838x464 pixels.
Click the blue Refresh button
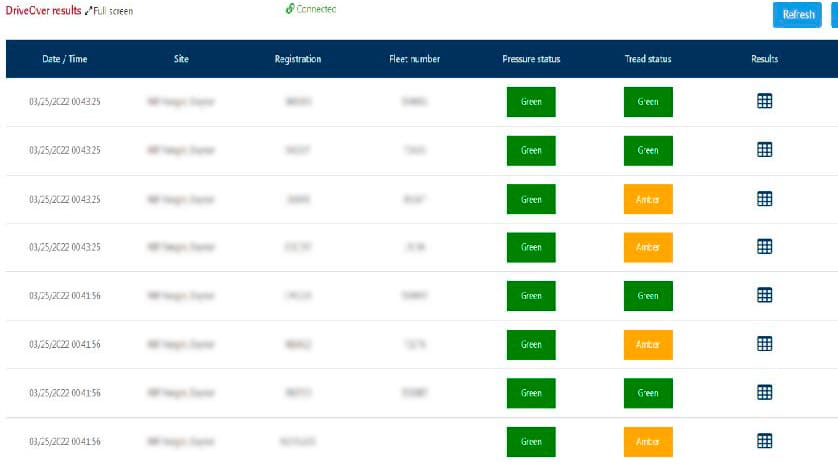point(798,15)
